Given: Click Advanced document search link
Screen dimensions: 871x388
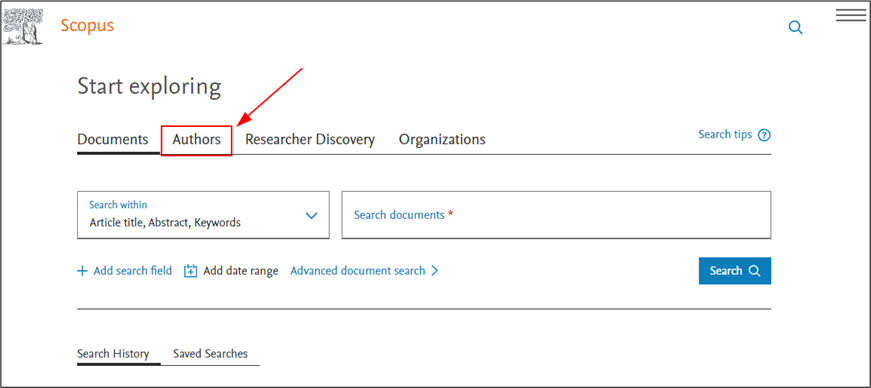Looking at the screenshot, I should point(358,271).
